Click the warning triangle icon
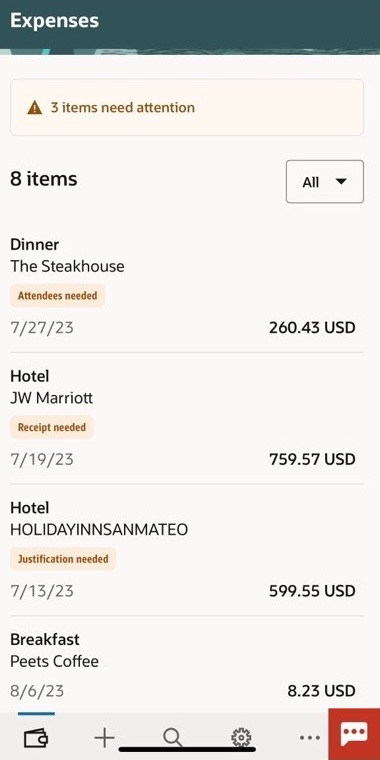 point(35,107)
